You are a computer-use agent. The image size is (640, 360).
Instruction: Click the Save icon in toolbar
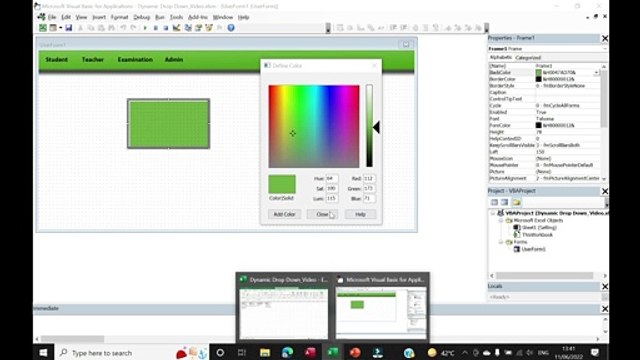pos(69,28)
